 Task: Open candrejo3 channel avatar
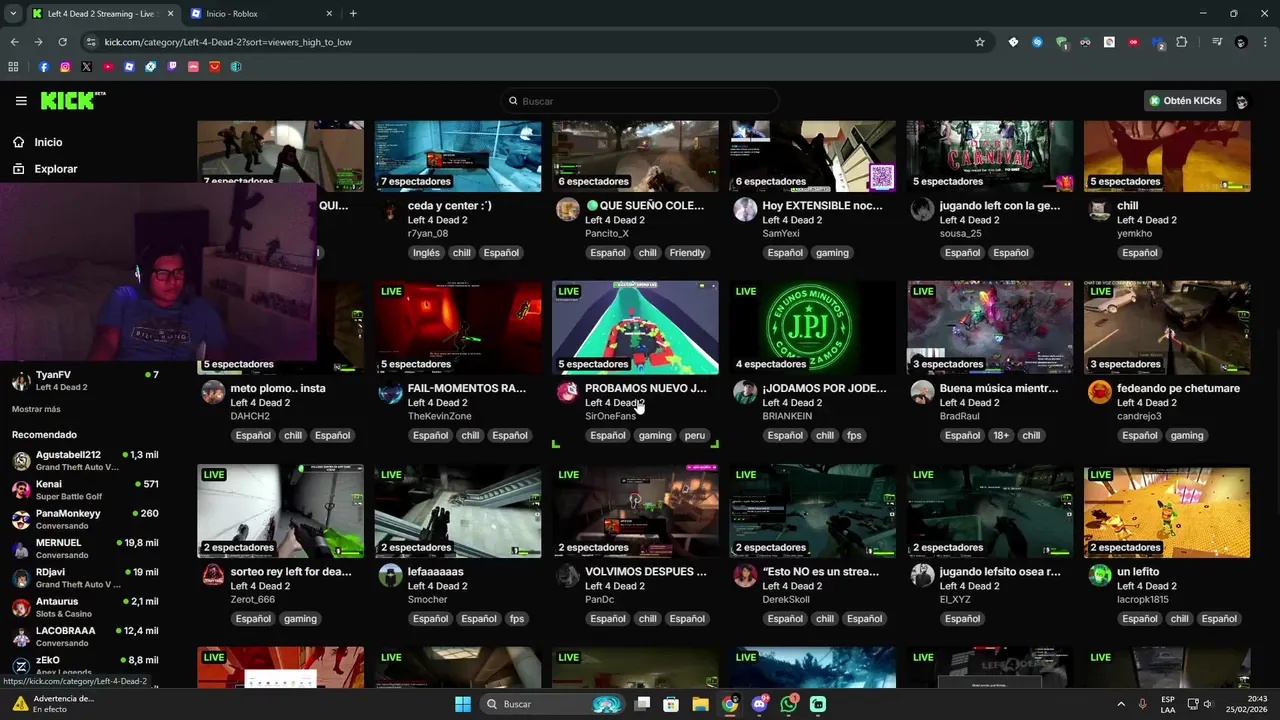tap(1100, 392)
